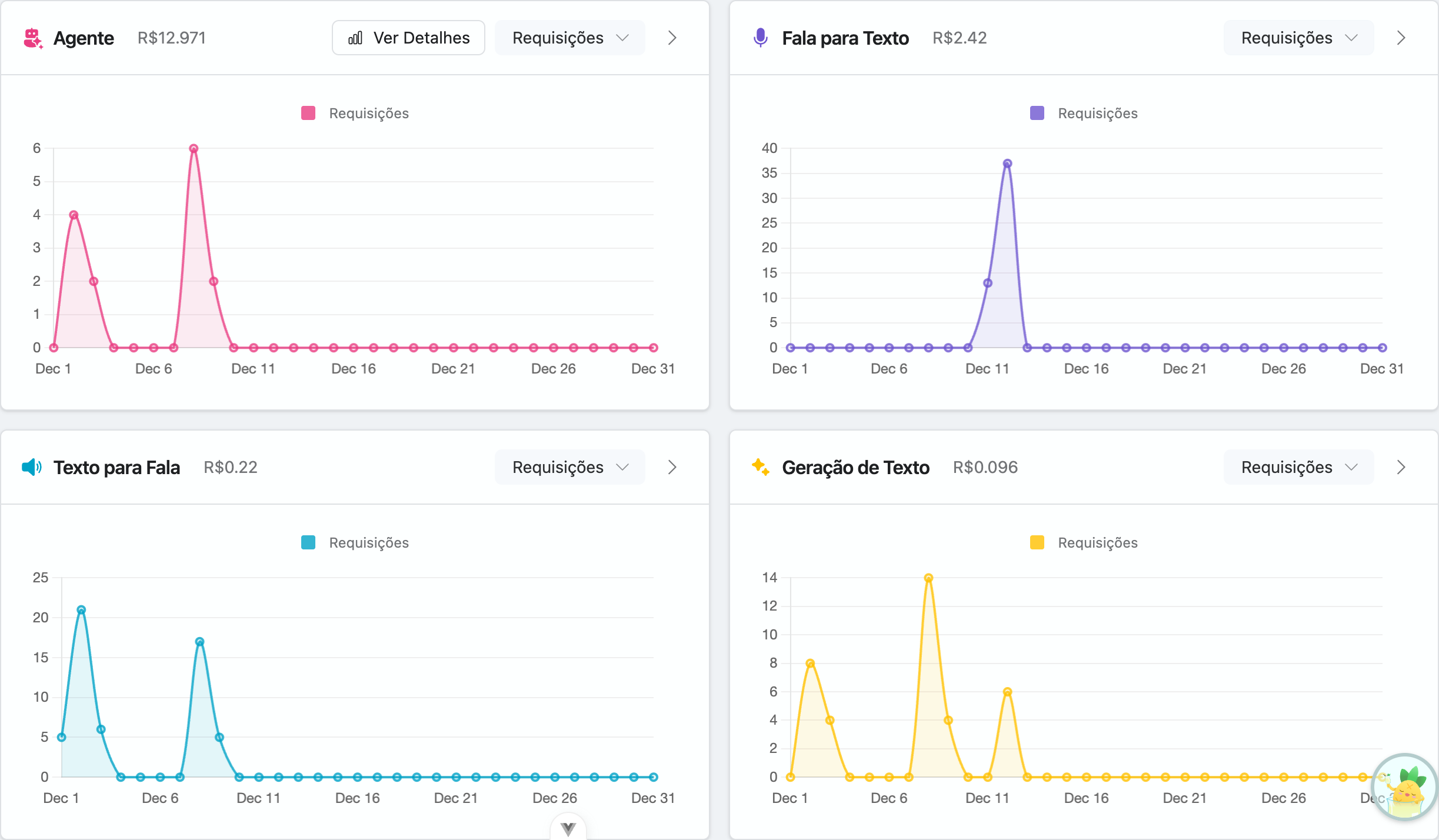The width and height of the screenshot is (1439, 840).
Task: Click the Texto para Fala speaker icon
Action: pyautogui.click(x=32, y=467)
